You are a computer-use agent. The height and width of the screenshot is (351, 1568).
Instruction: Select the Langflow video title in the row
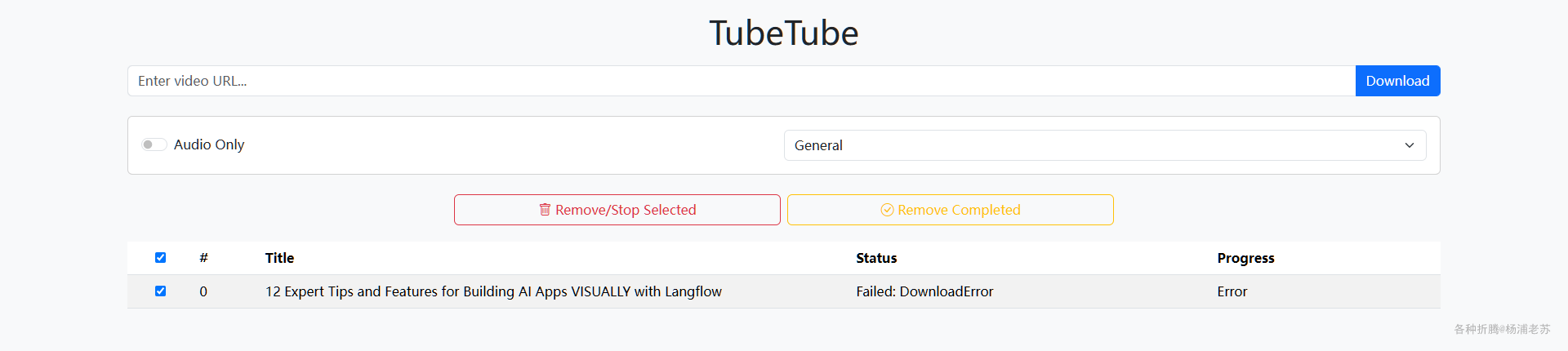[x=493, y=291]
